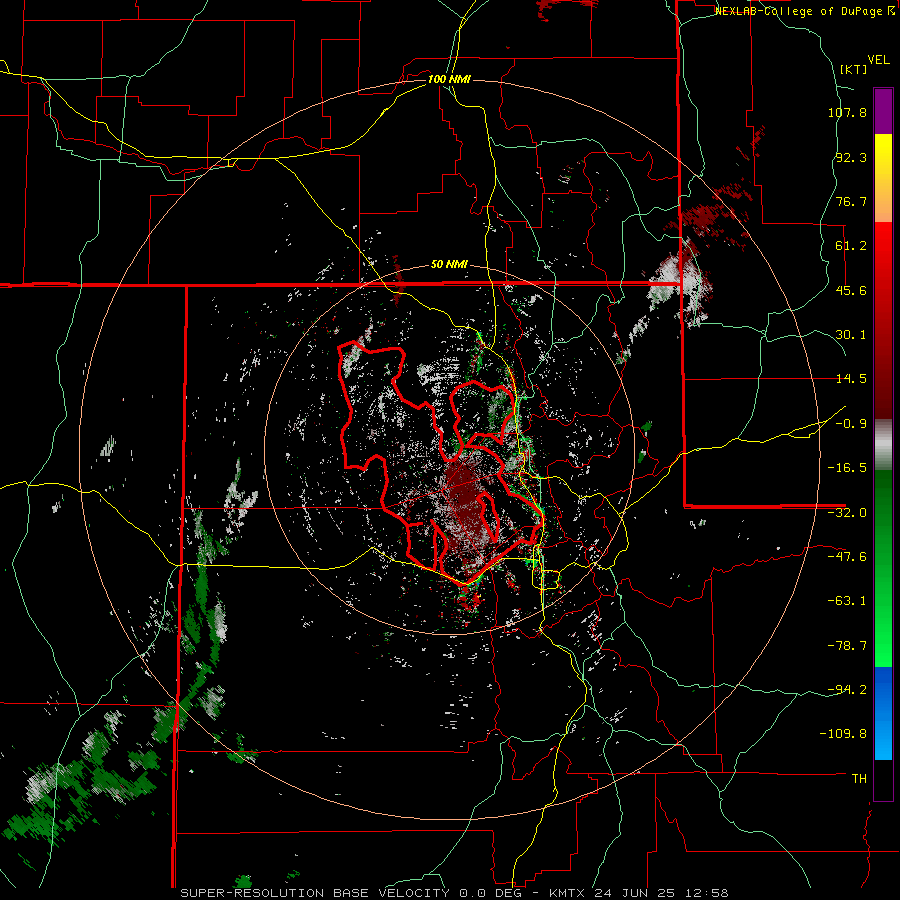This screenshot has width=900, height=900.
Task: Click the purple segment of the velocity color bar
Action: (x=883, y=111)
